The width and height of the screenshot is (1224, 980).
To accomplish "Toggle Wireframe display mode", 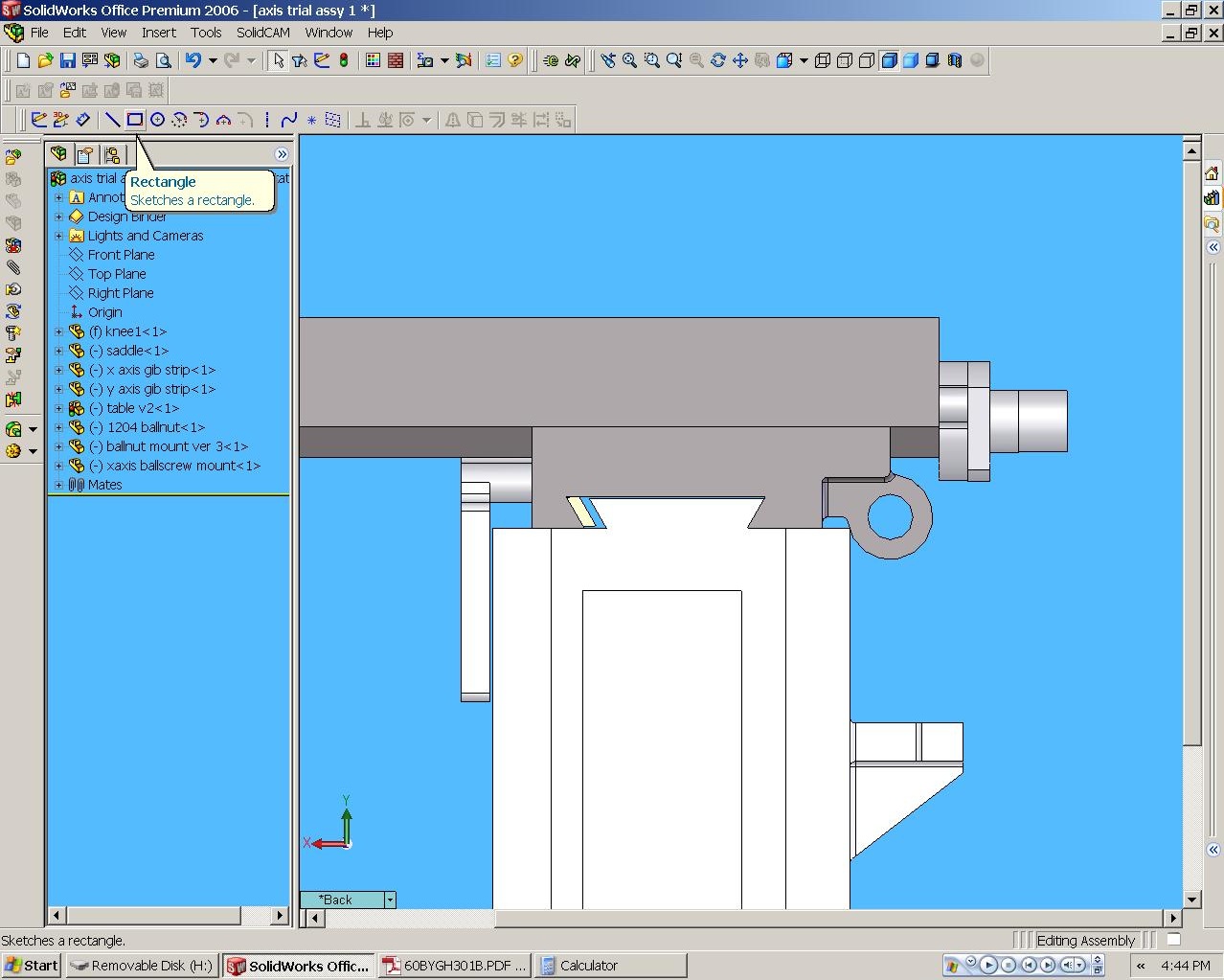I will [822, 60].
